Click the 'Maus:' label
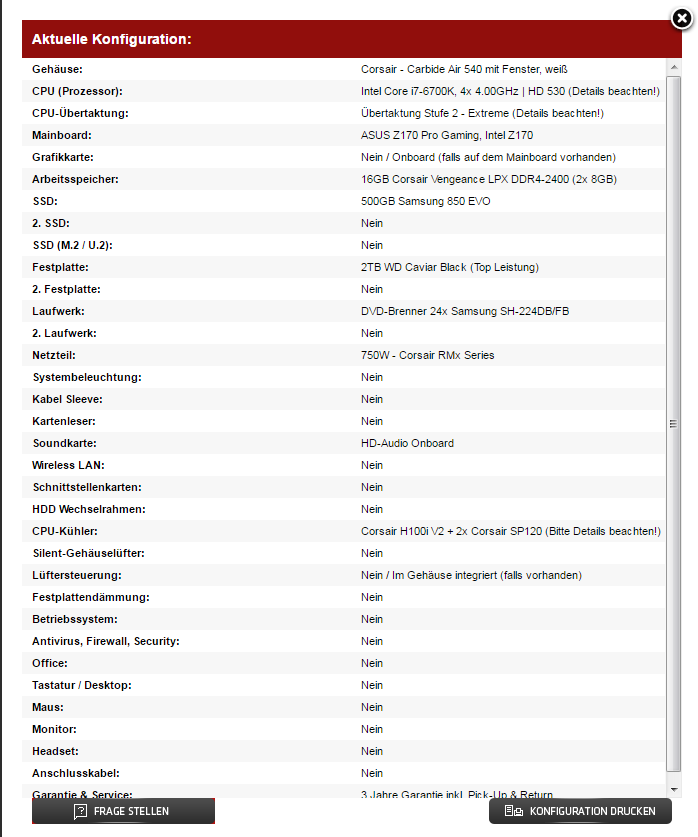The width and height of the screenshot is (698, 837). [x=47, y=707]
